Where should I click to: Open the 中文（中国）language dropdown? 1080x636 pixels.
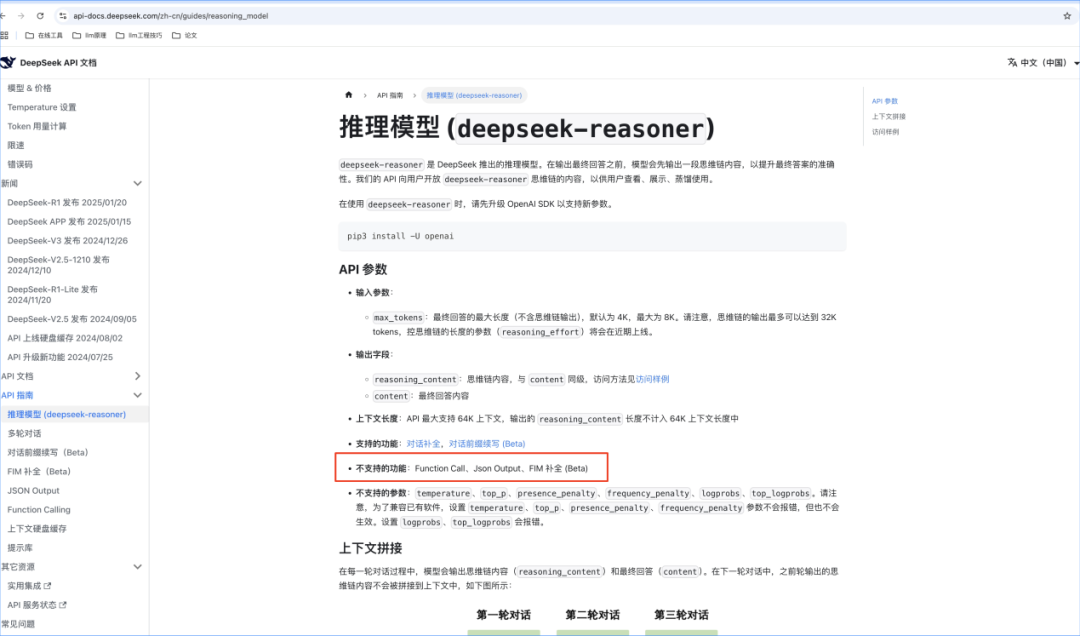pyautogui.click(x=1043, y=63)
